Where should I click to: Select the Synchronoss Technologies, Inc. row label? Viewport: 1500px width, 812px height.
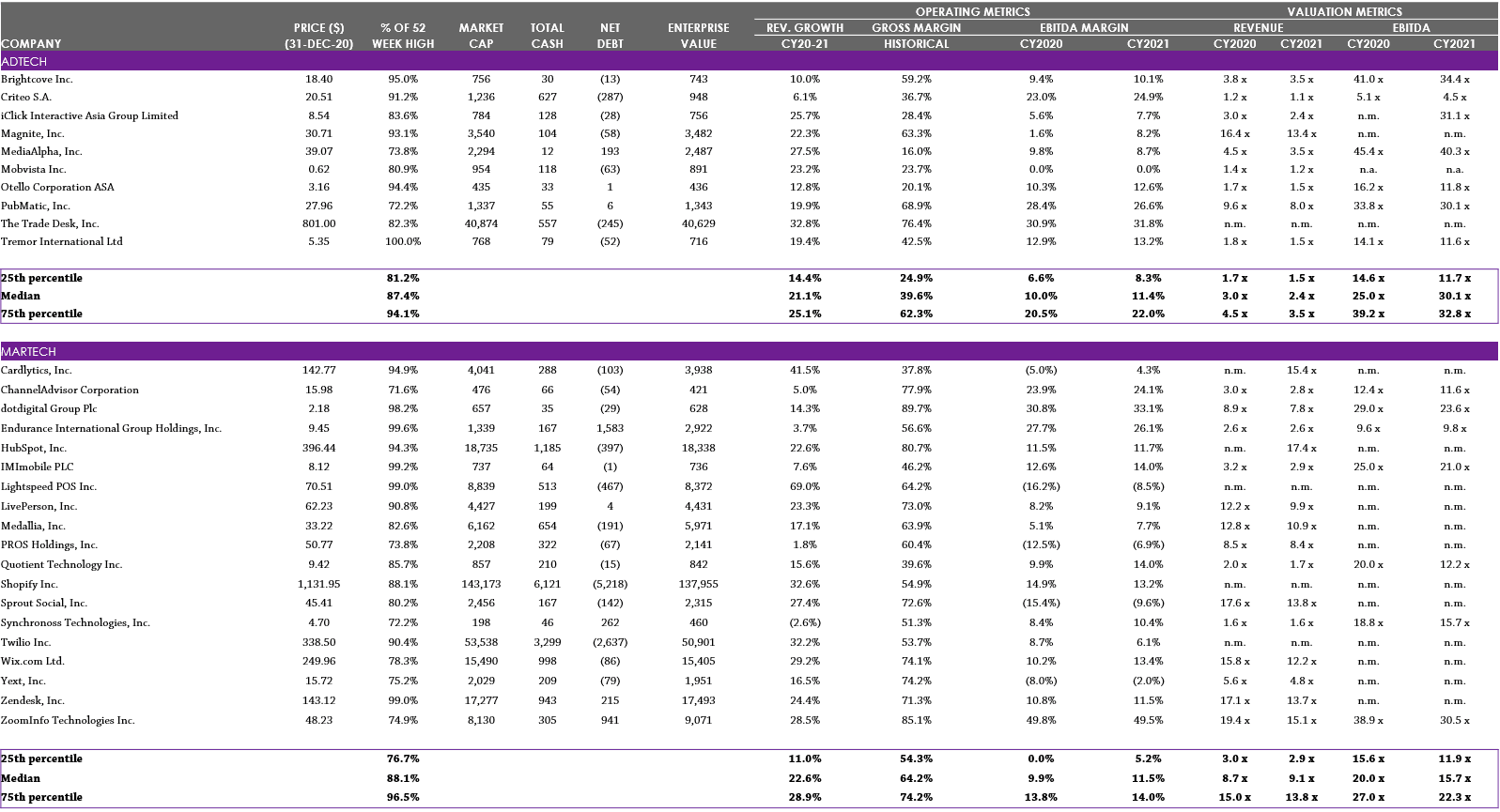75,622
